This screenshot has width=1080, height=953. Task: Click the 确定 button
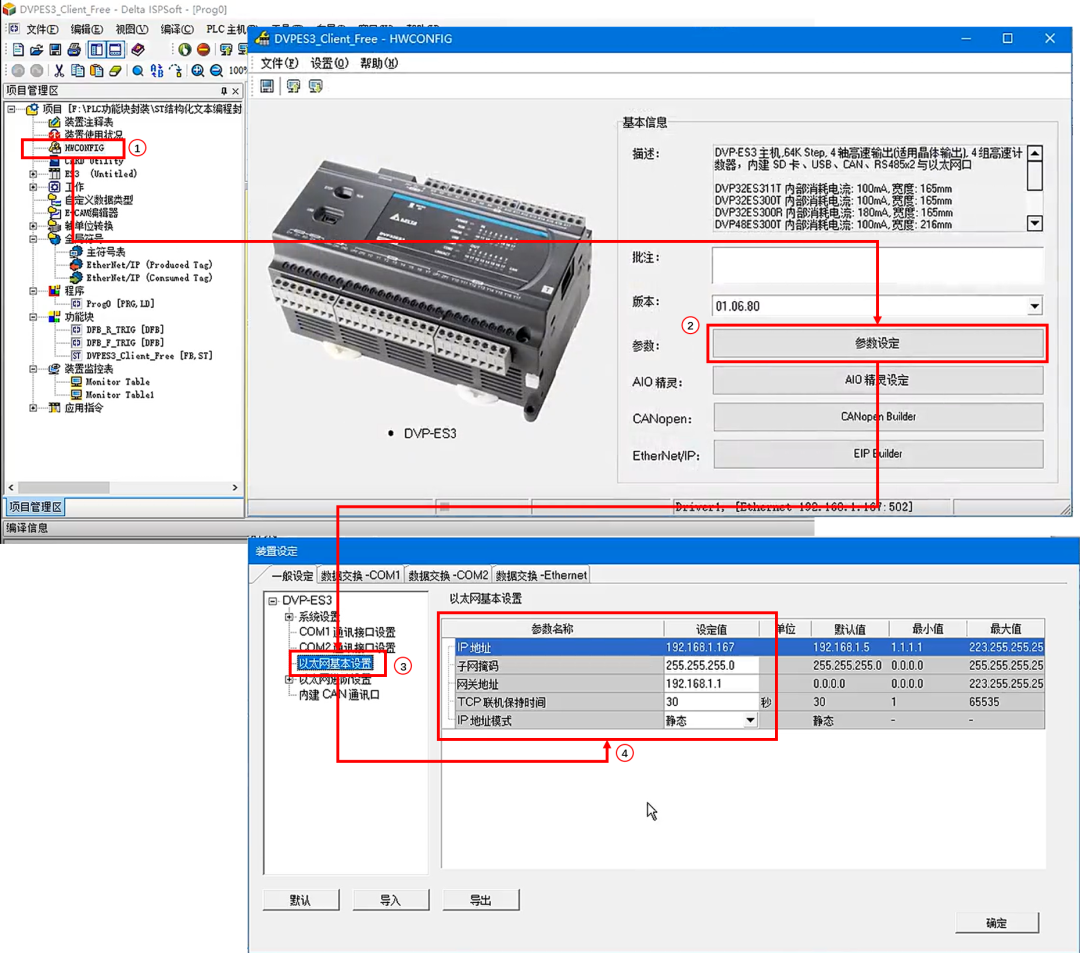pos(996,923)
